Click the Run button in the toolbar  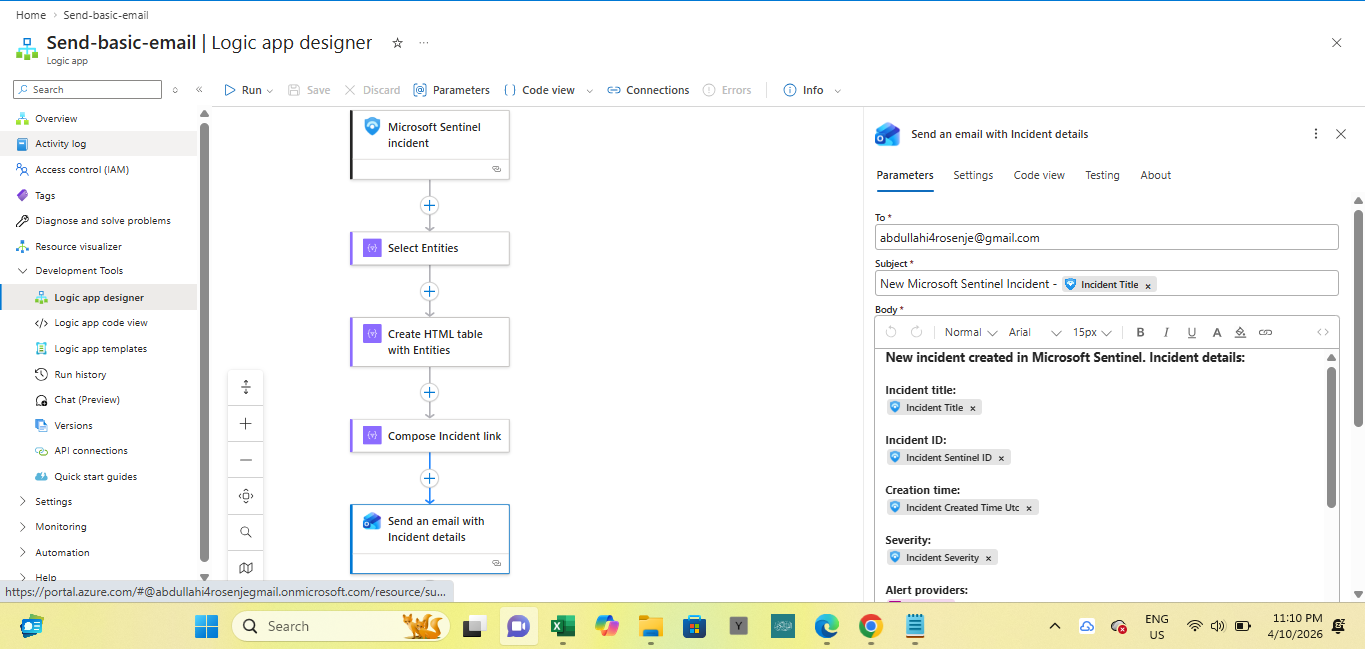[x=242, y=90]
